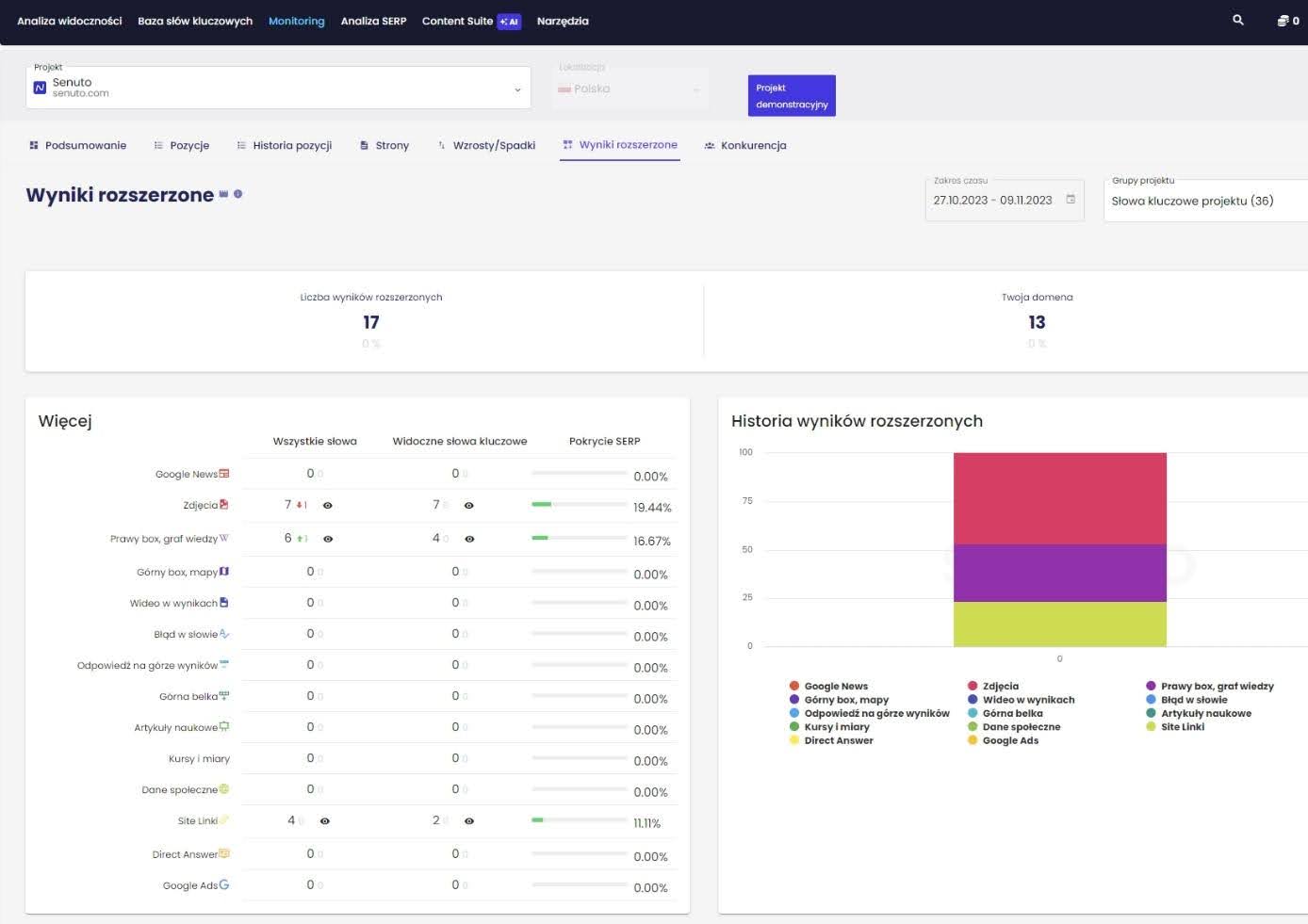The width and height of the screenshot is (1308, 924).
Task: Click the Direct Answer icon
Action: coord(224,853)
